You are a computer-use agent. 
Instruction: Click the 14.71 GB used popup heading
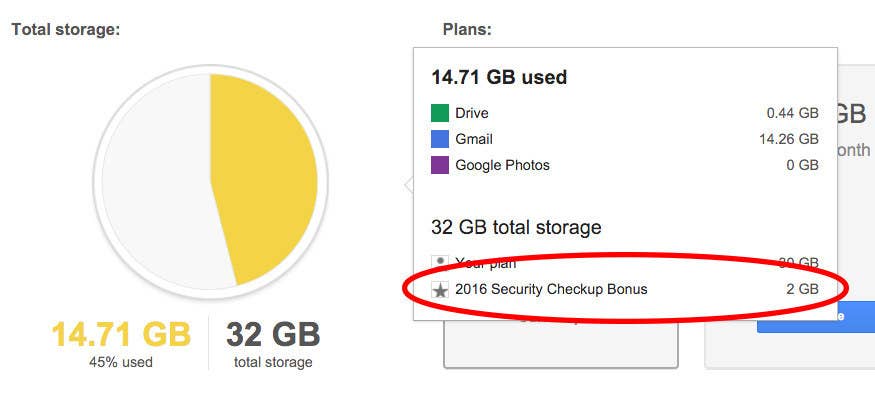click(499, 77)
